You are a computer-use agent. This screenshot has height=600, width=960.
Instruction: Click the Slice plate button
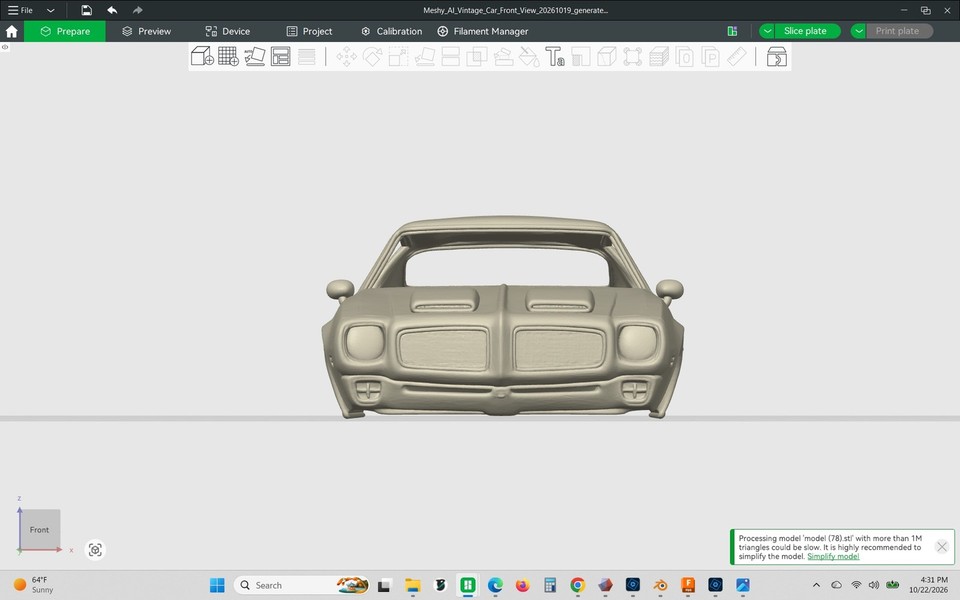pyautogui.click(x=805, y=31)
